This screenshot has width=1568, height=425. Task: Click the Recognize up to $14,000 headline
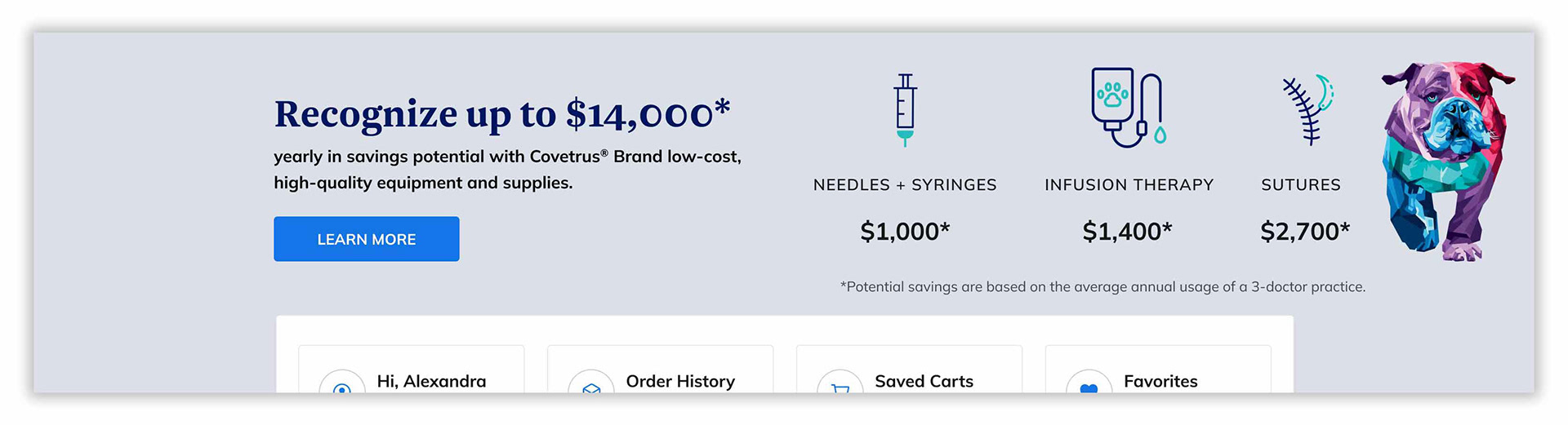[501, 114]
